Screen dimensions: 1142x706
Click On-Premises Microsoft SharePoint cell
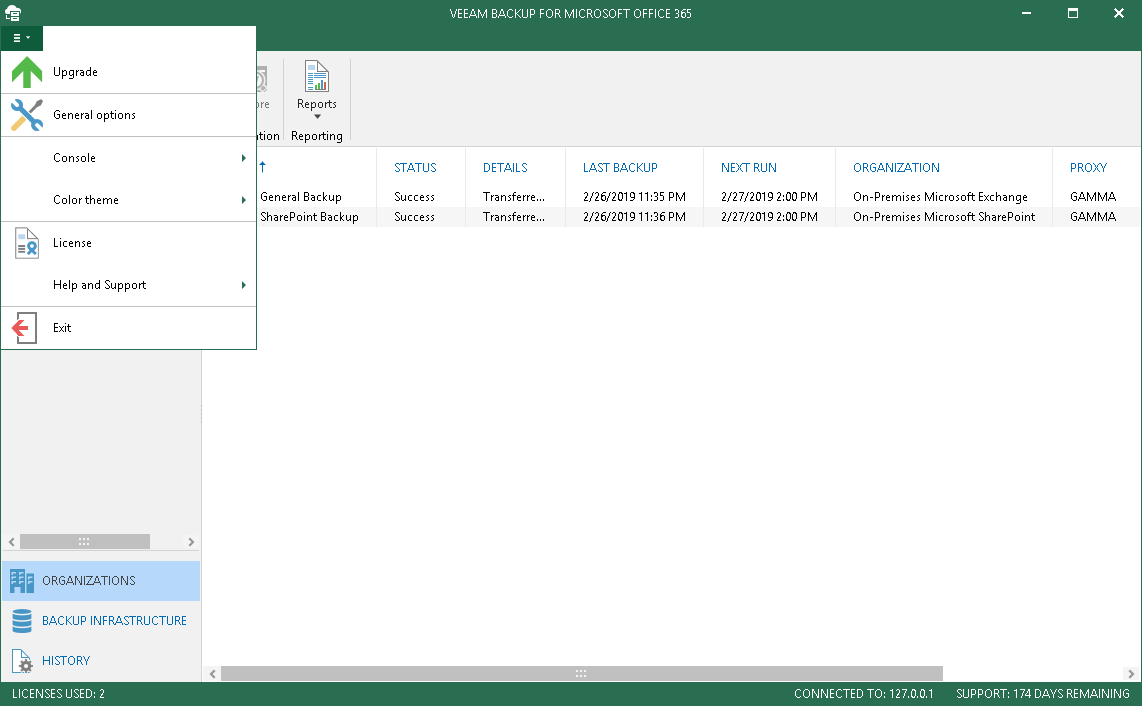944,217
